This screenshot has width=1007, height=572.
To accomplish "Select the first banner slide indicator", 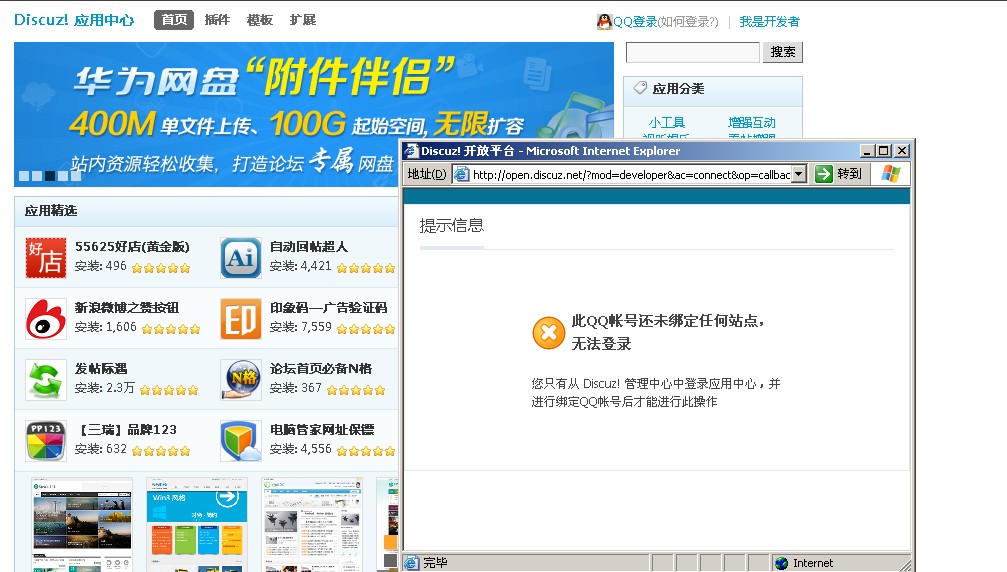I will click(24, 175).
